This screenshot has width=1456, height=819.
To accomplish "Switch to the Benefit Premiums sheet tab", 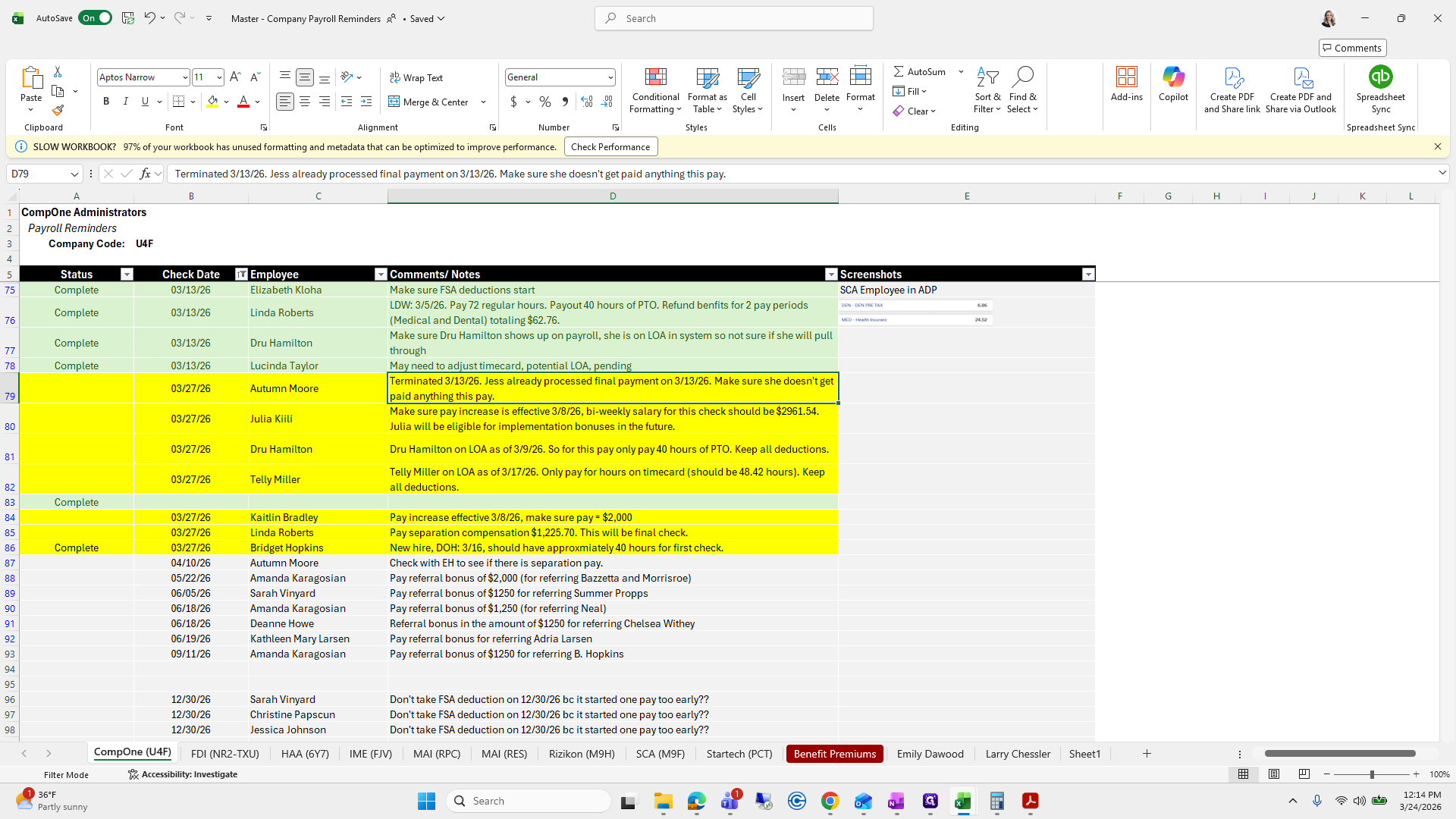I will (834, 753).
